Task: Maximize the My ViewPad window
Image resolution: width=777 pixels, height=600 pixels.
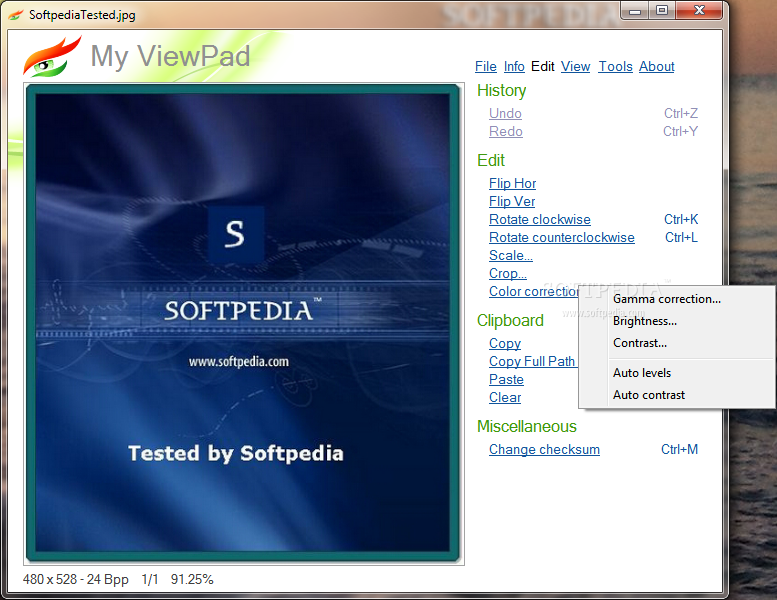Action: (x=662, y=11)
